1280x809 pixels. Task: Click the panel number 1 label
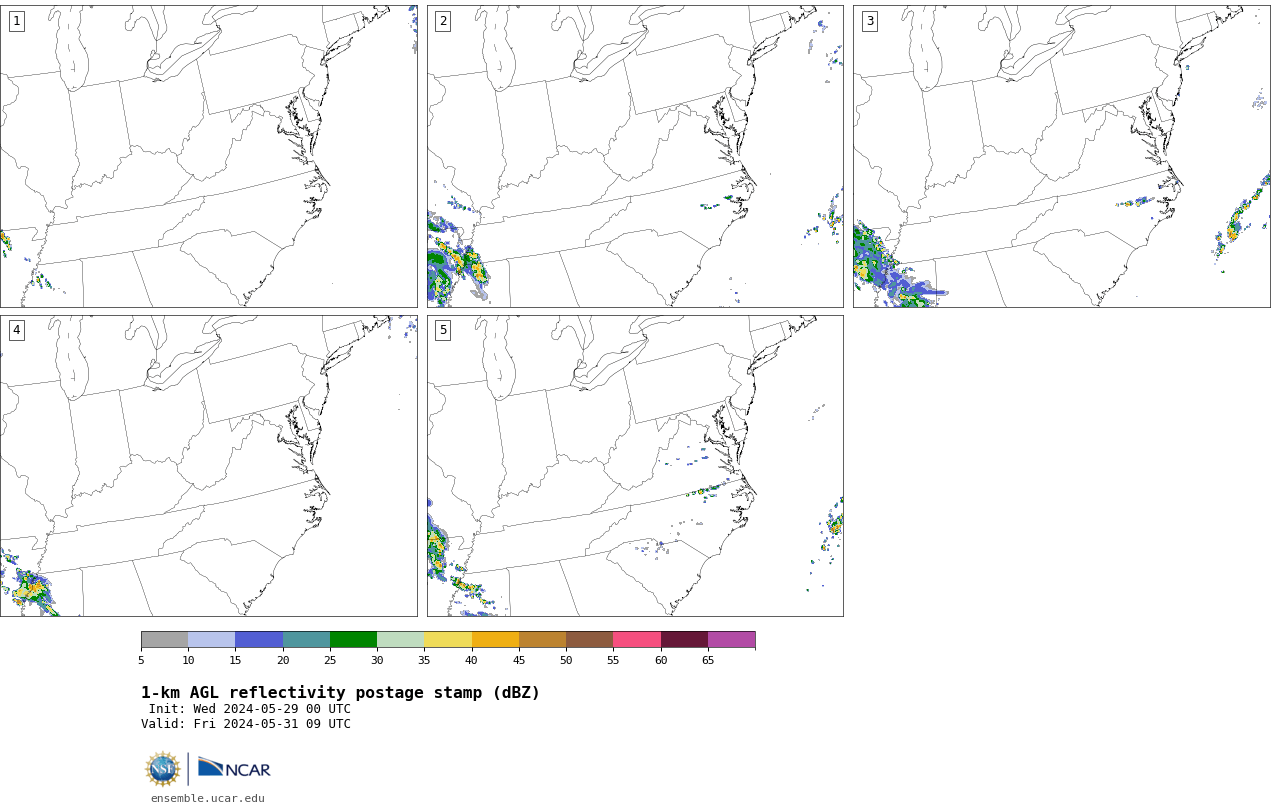click(16, 21)
